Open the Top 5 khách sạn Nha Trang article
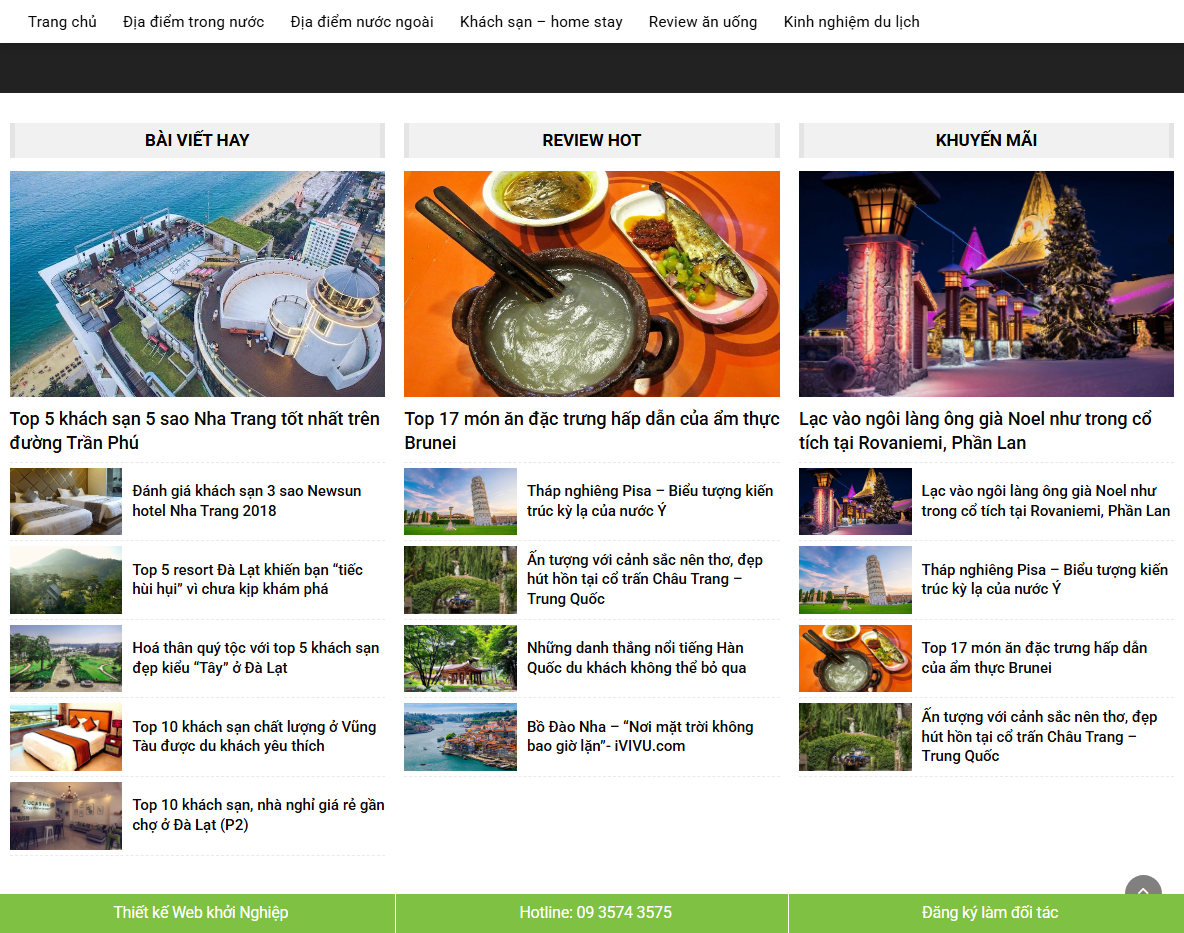Viewport: 1184px width, 933px height. click(x=192, y=430)
